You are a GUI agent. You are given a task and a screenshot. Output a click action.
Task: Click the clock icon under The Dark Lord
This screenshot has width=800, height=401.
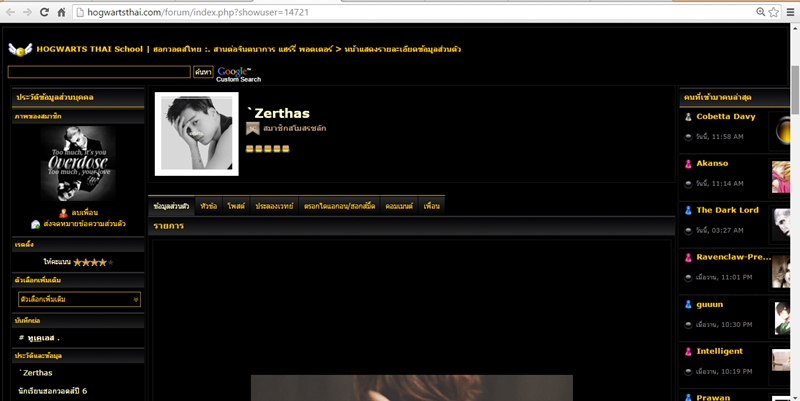(x=688, y=231)
